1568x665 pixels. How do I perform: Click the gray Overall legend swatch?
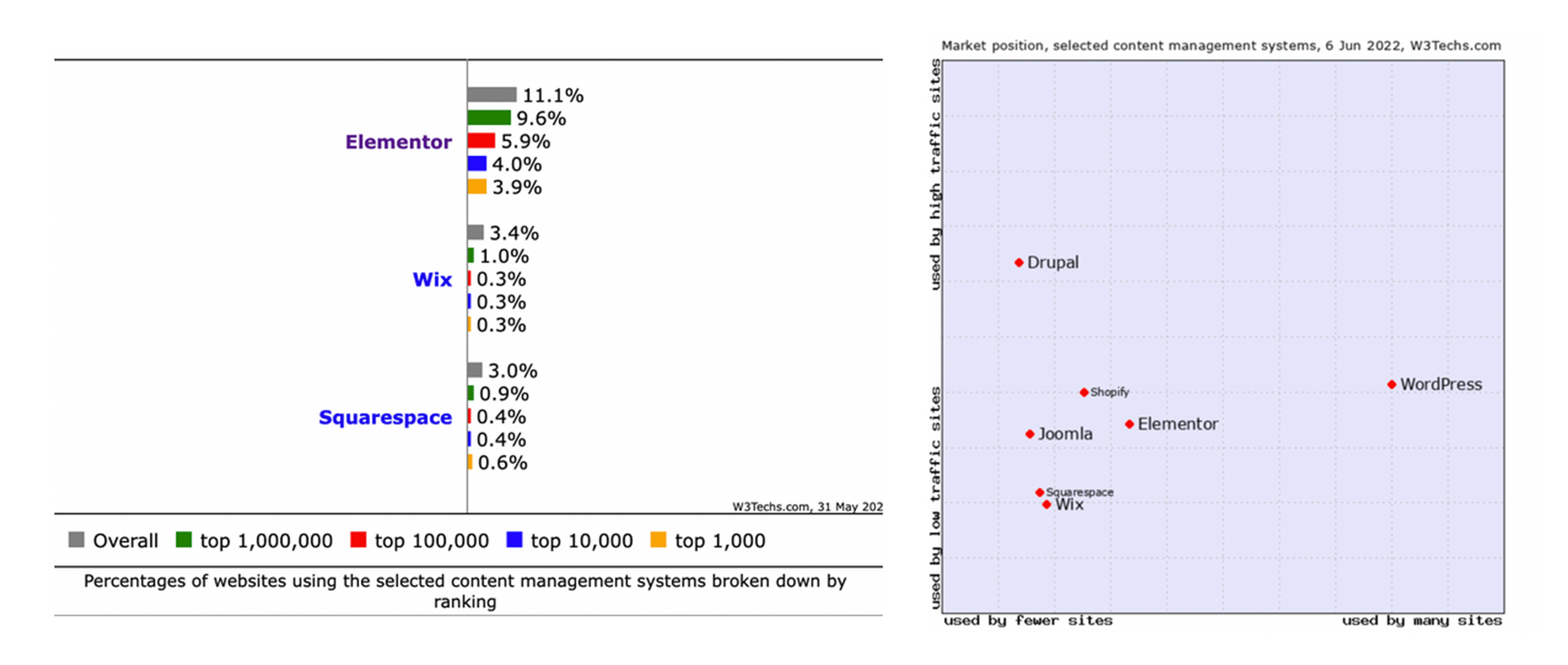pos(76,540)
